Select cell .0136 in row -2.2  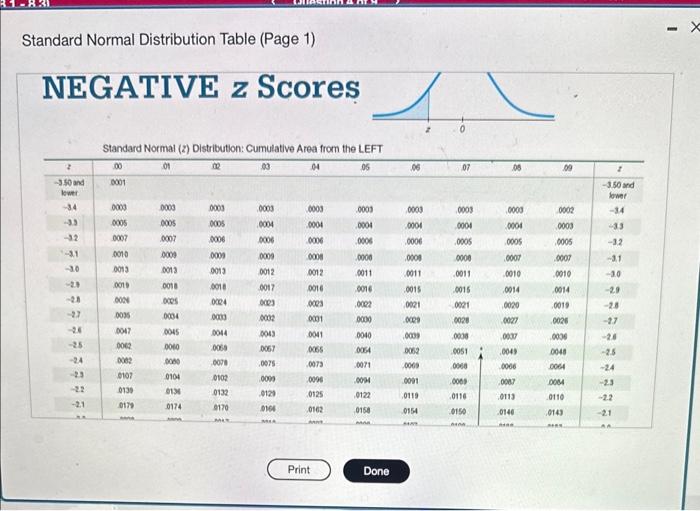[173, 391]
